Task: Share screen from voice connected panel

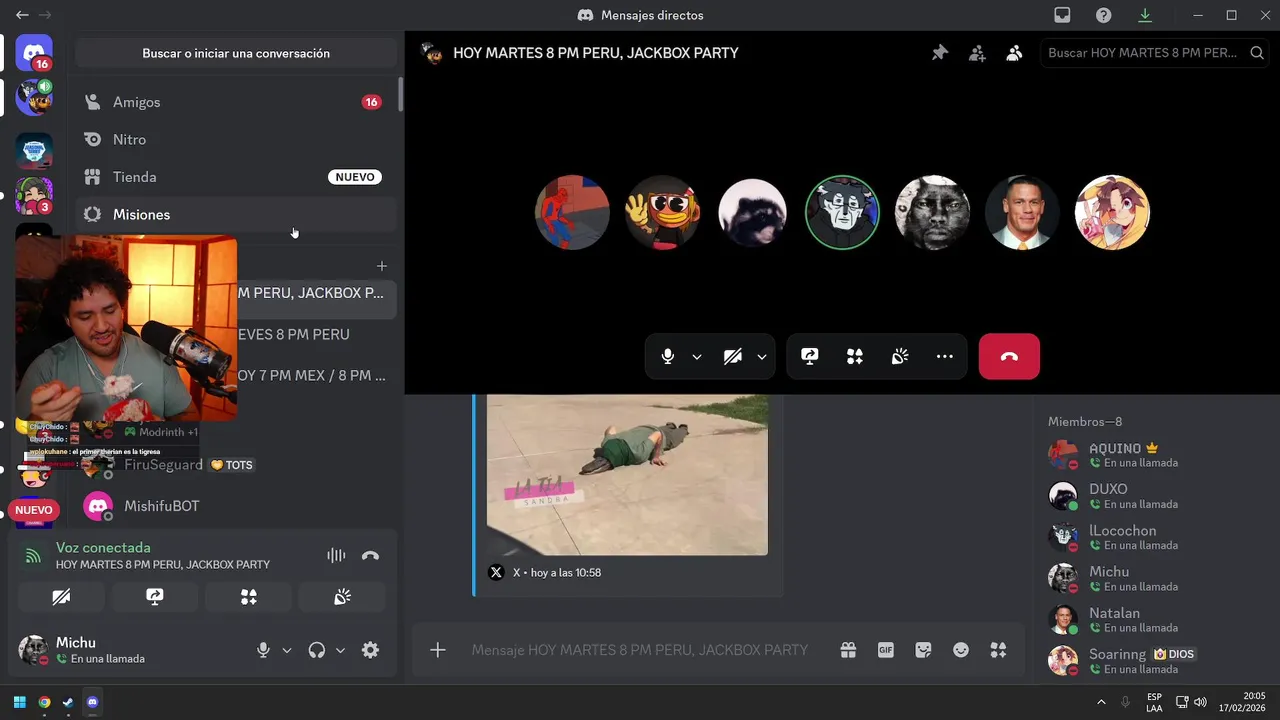Action: coord(155,597)
